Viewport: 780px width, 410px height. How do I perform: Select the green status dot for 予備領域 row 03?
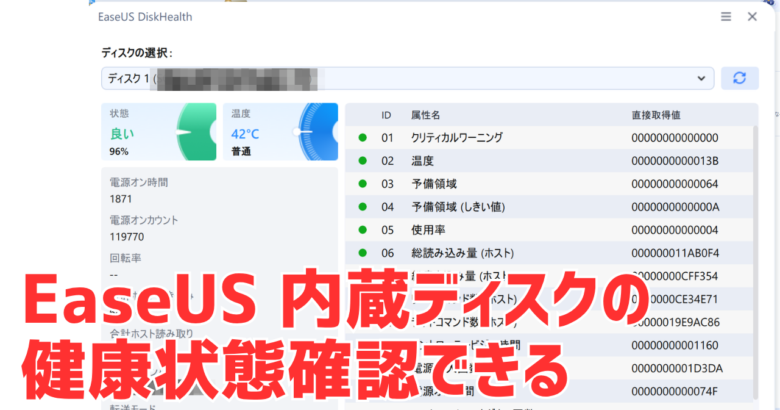pyautogui.click(x=363, y=184)
